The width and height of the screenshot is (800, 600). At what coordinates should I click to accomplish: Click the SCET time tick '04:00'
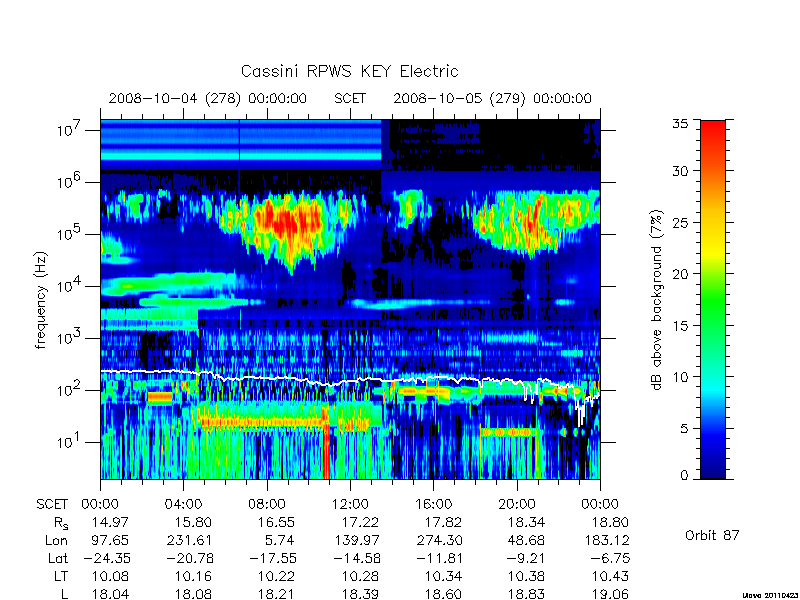[x=183, y=505]
